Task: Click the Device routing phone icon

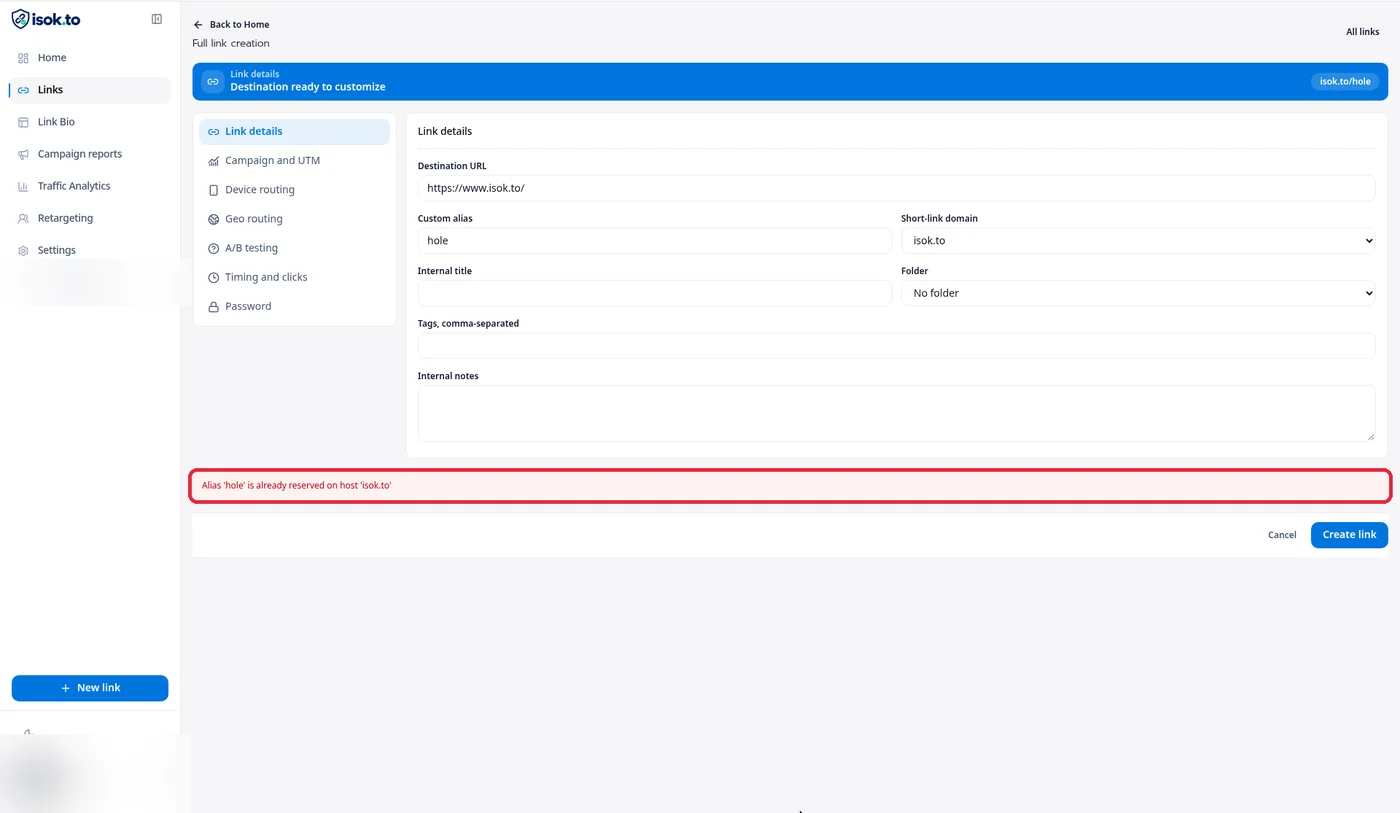Action: [x=213, y=190]
